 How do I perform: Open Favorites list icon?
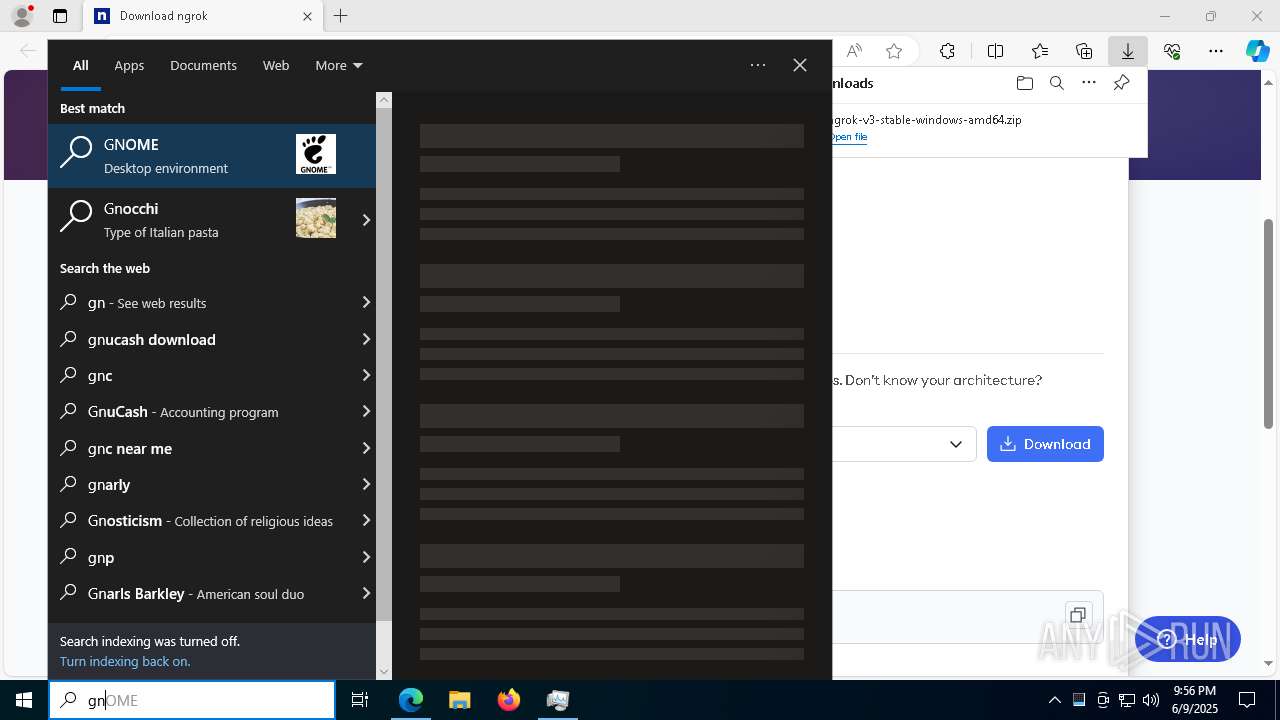tap(1040, 51)
